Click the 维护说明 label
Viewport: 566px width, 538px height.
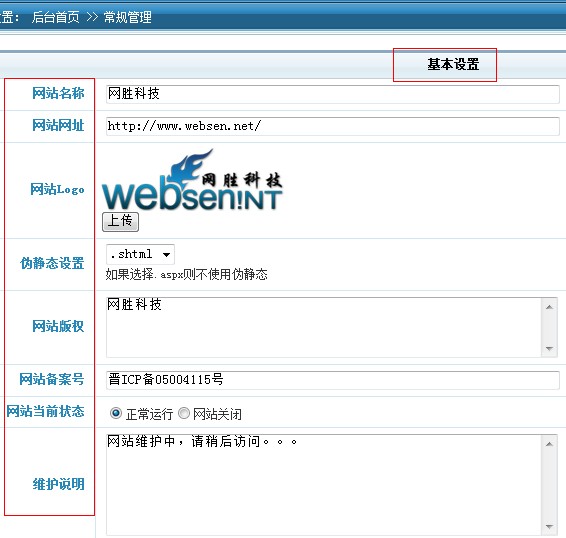pos(58,484)
